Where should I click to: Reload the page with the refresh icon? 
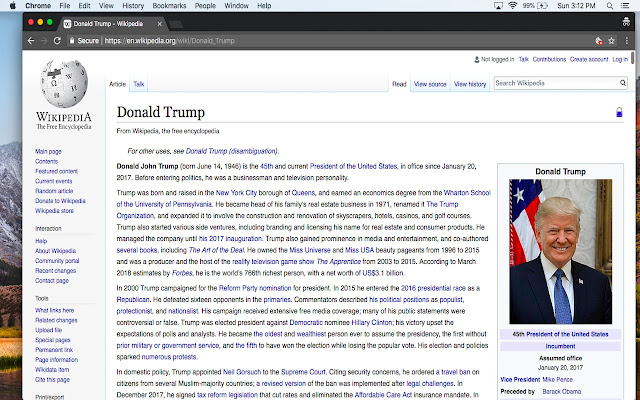(57, 40)
